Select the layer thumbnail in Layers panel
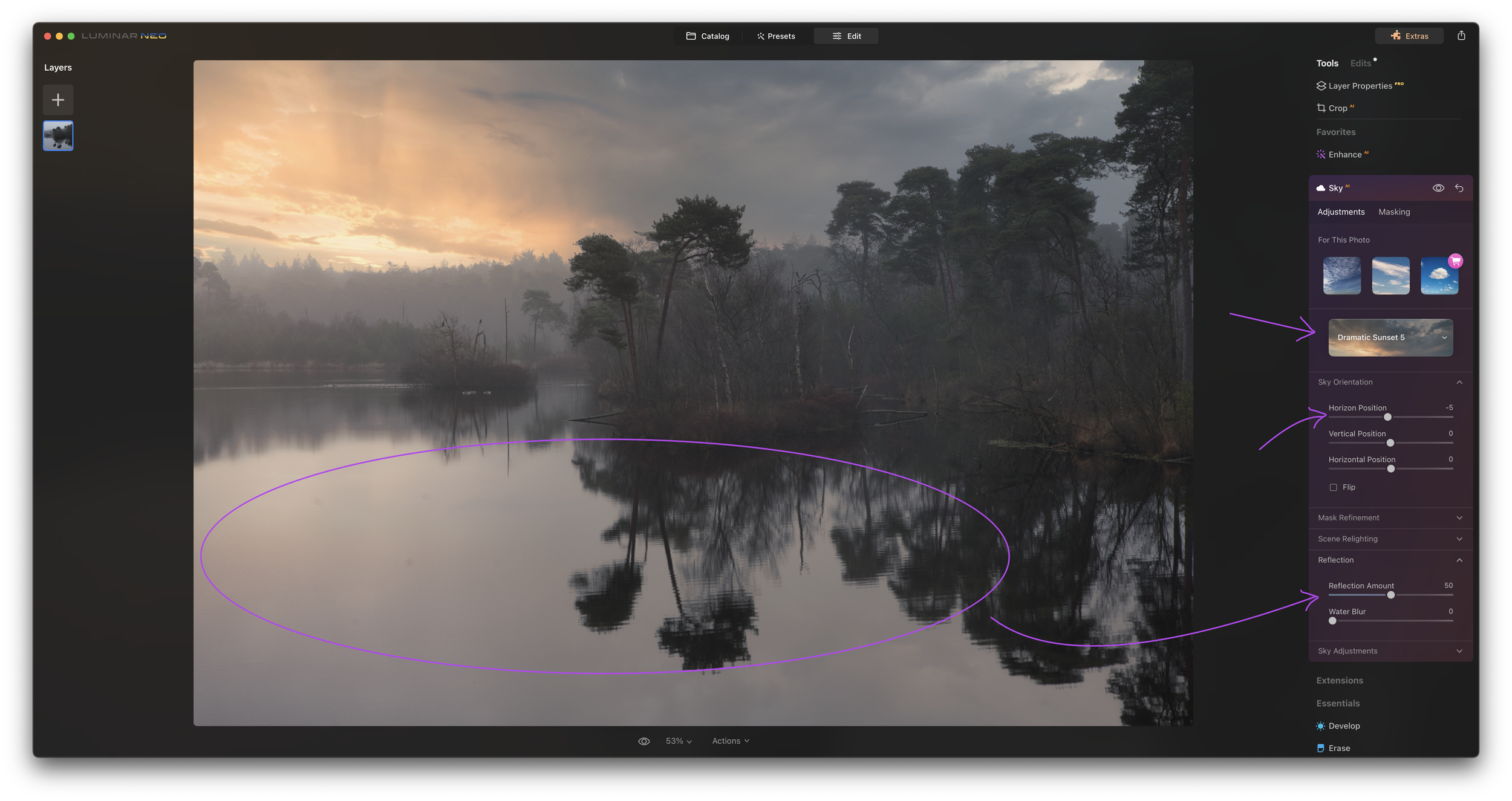 coord(58,135)
